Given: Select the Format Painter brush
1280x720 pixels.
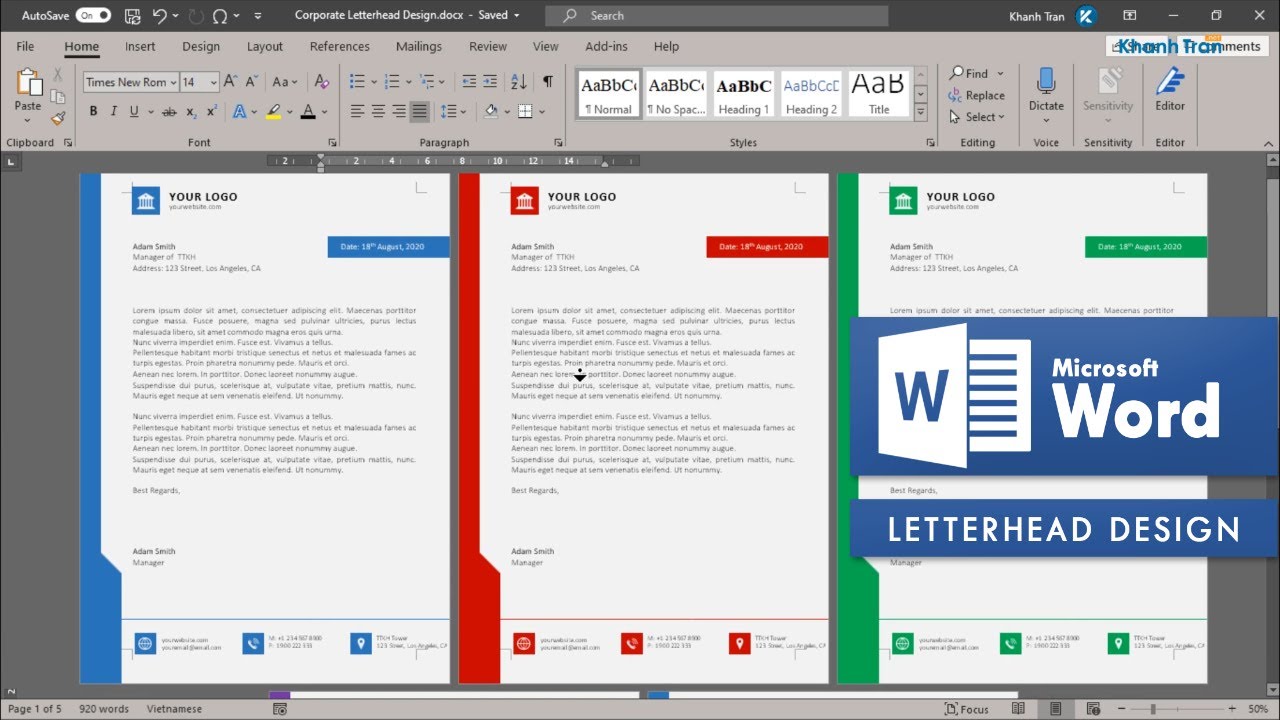Looking at the screenshot, I should pos(58,117).
